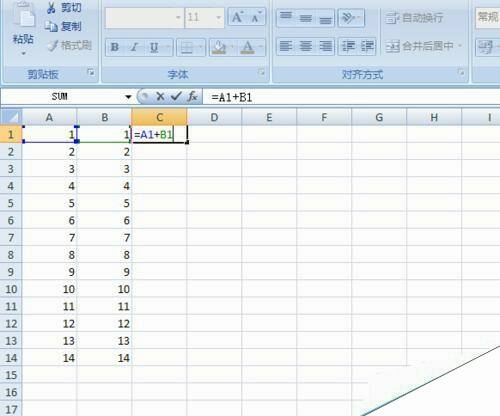Click the Name Box showing SUM
Viewport: 500px width, 416px height.
click(x=63, y=97)
